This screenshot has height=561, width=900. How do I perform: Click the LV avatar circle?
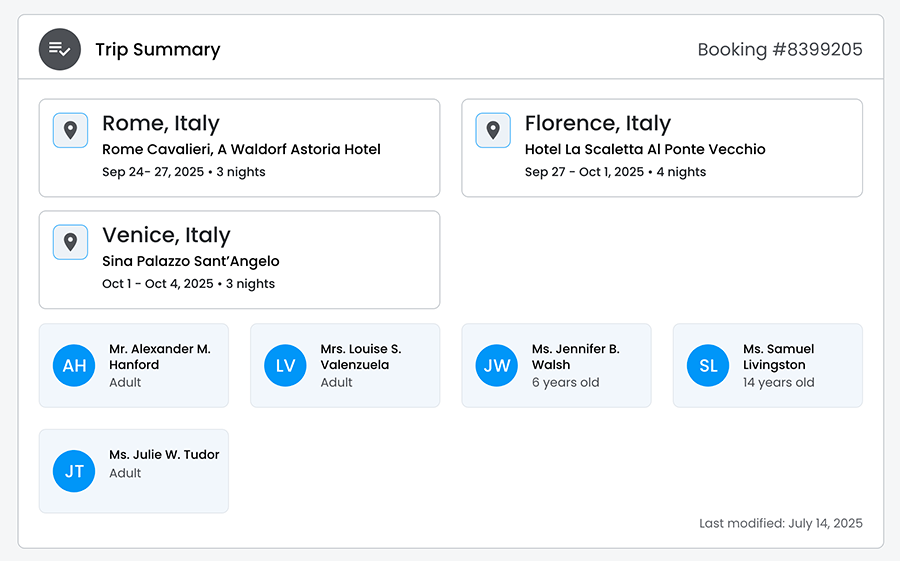pyautogui.click(x=285, y=366)
